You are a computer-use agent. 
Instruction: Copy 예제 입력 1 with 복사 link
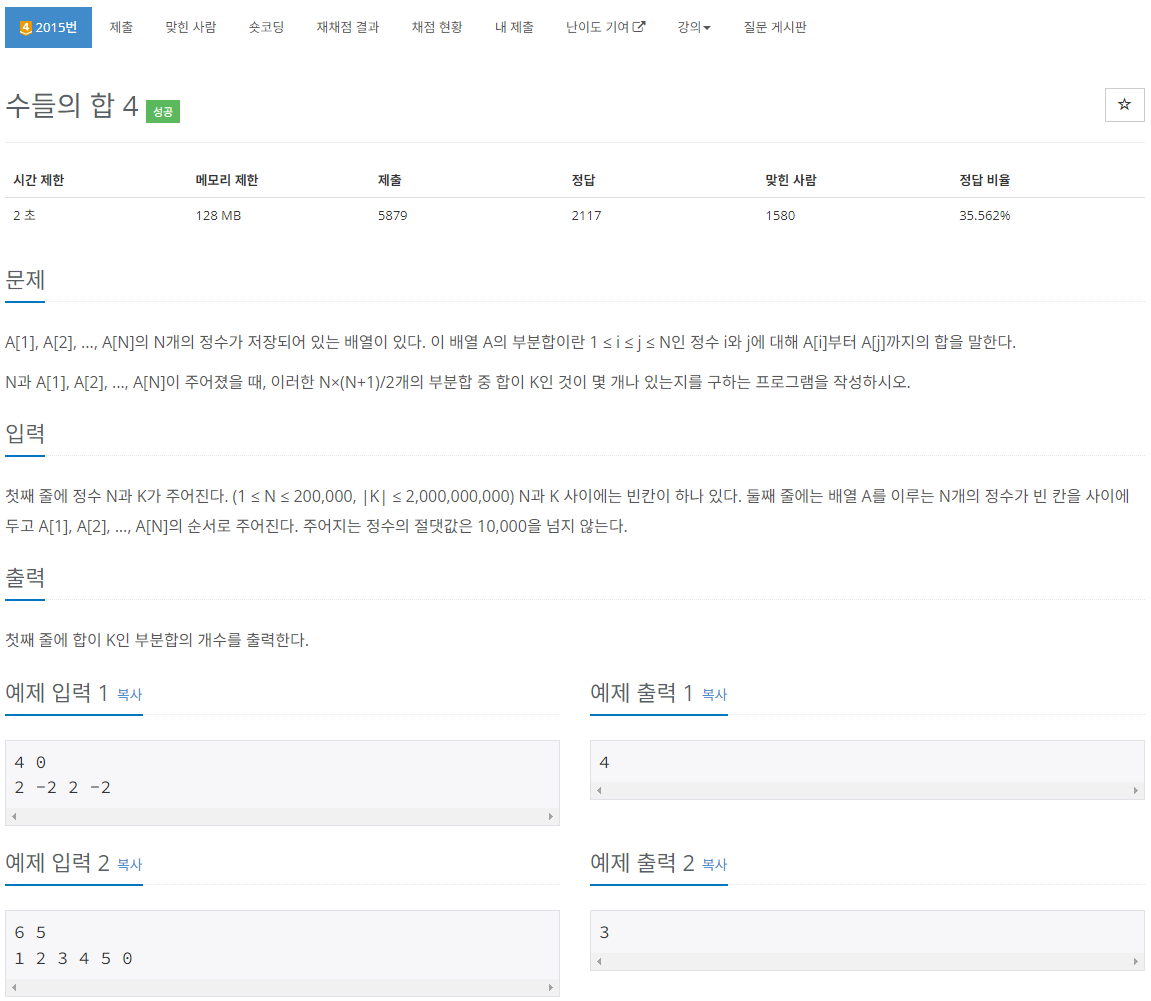point(129,694)
